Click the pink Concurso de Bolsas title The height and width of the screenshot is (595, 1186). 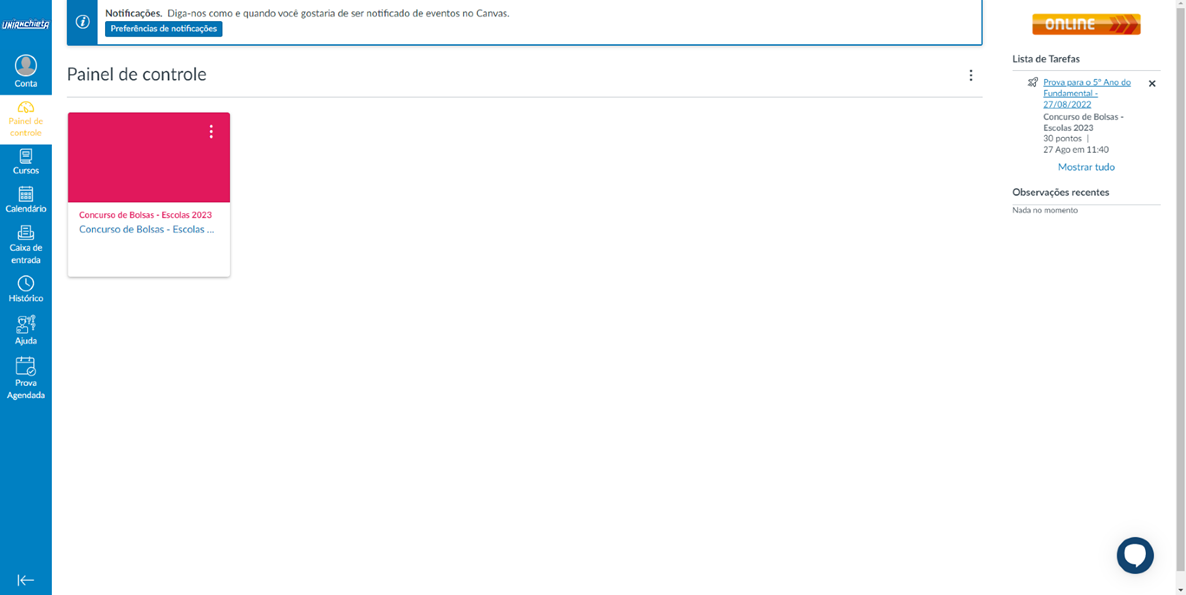(x=145, y=215)
